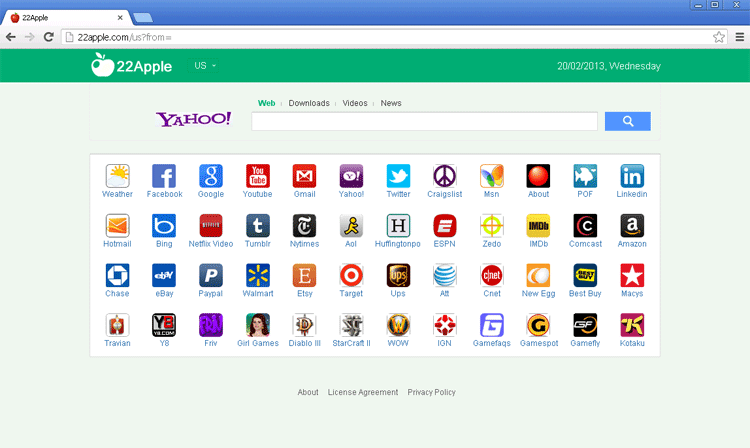Open the Twitter bird icon
Screen dimensions: 750x448
coord(398,176)
